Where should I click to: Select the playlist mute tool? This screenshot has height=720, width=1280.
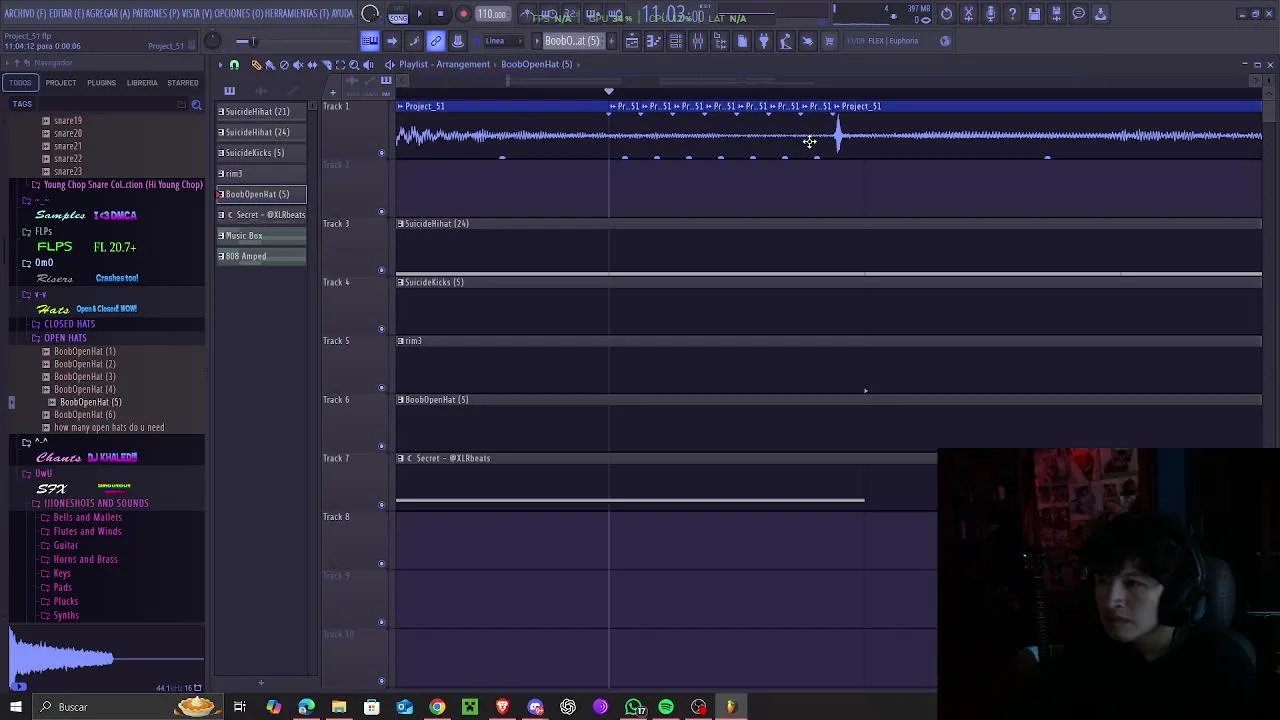click(298, 65)
